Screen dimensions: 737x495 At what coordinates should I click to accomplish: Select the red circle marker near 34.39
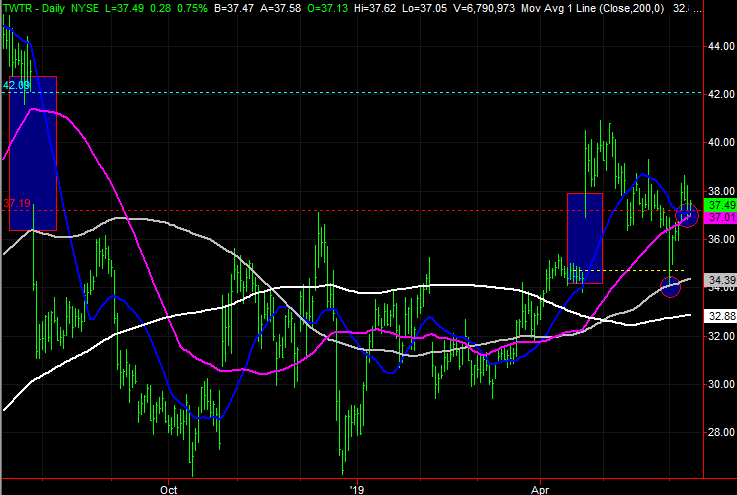click(x=671, y=287)
